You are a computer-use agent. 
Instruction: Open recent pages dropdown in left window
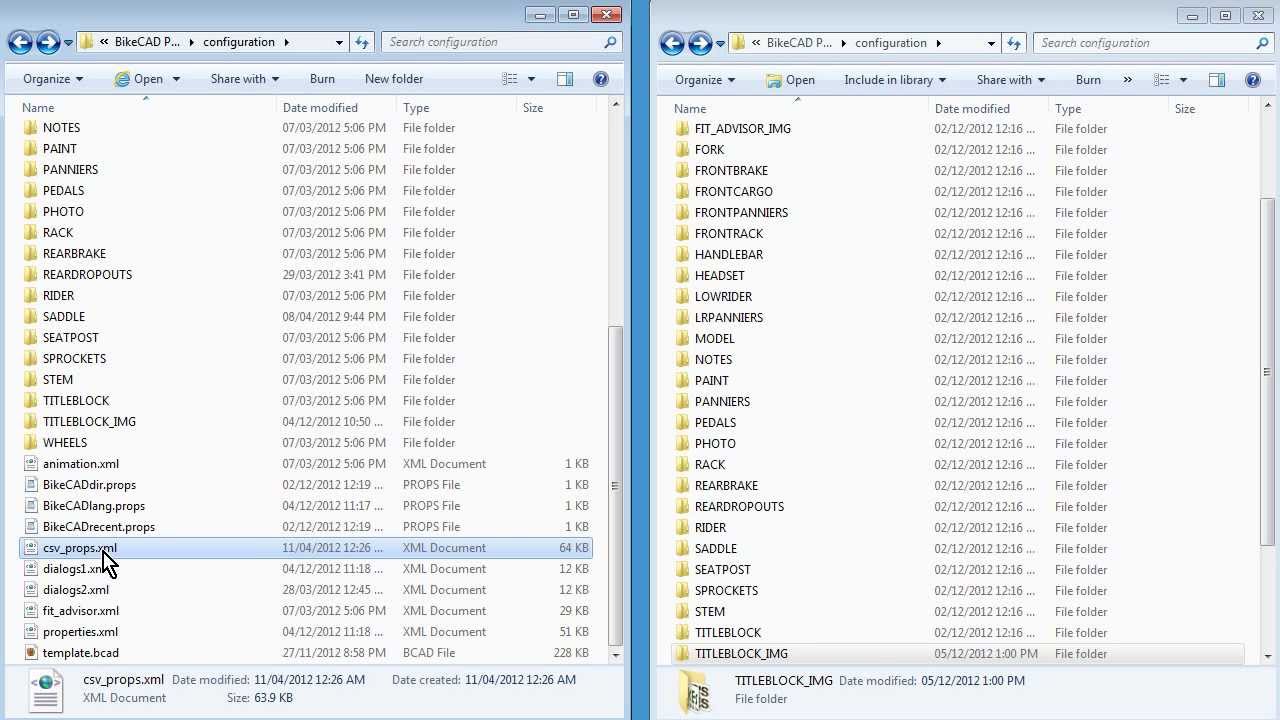pos(68,42)
